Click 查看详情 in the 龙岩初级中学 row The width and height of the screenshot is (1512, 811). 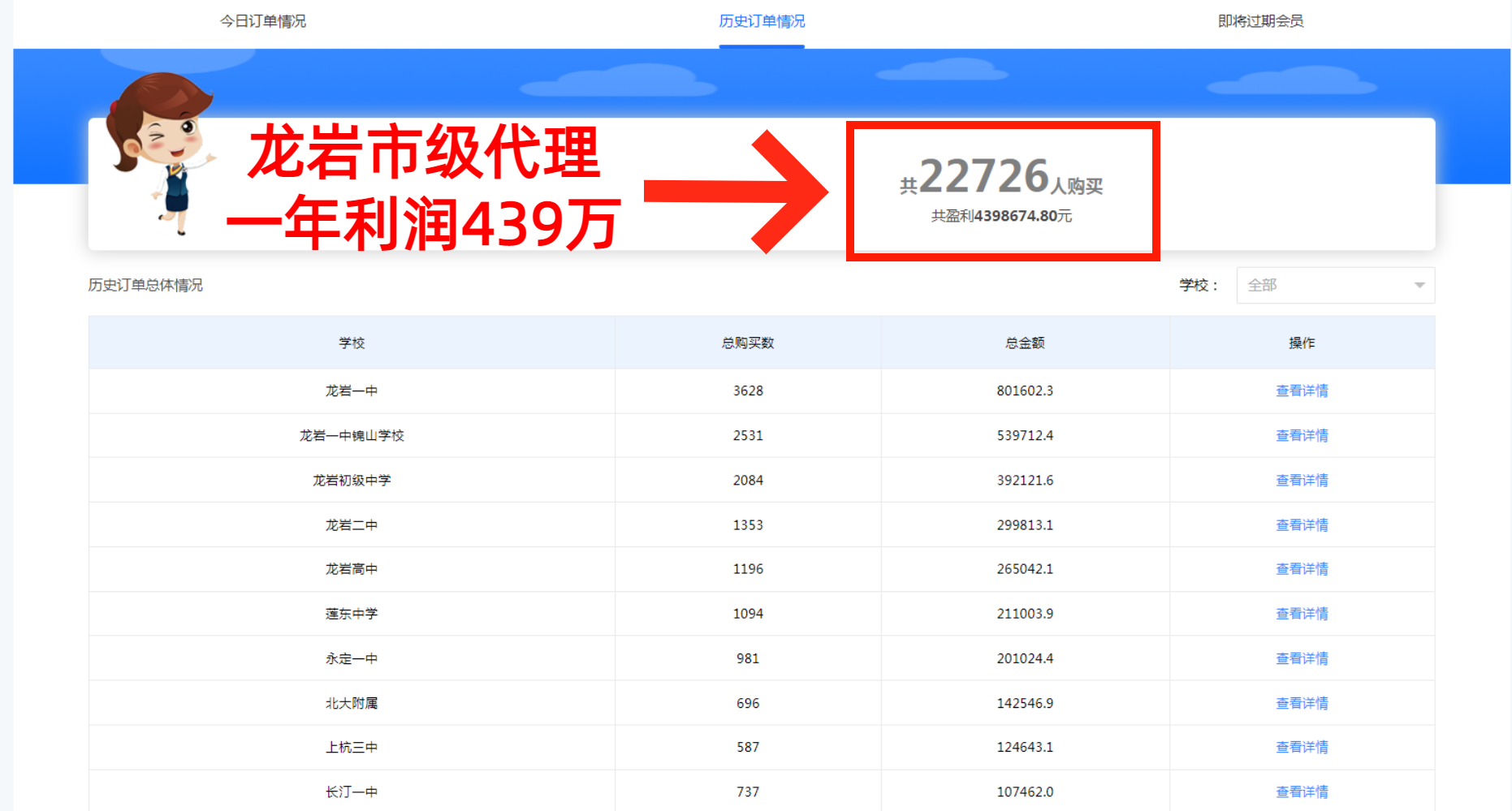point(1302,480)
